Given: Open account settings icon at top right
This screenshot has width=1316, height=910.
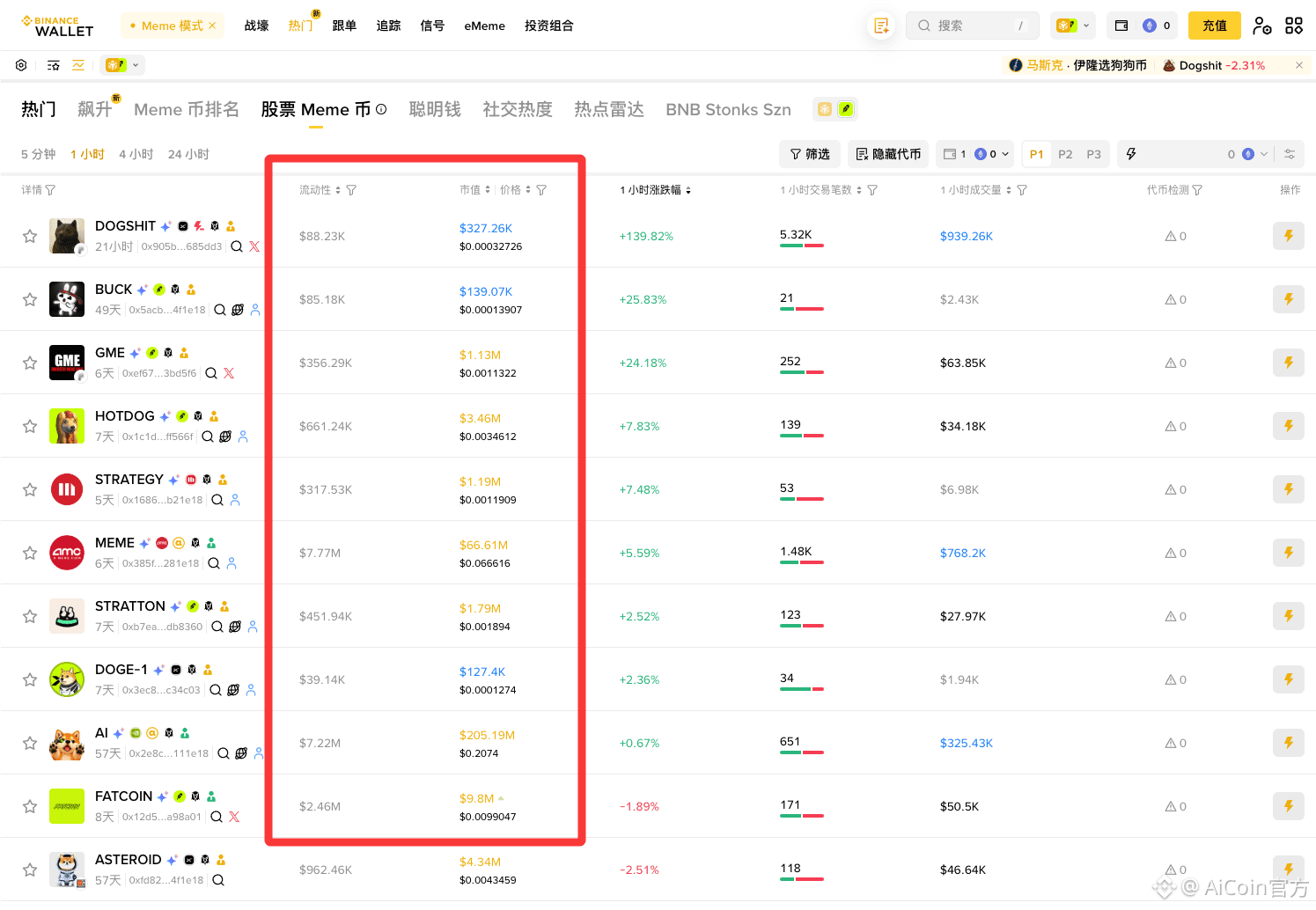Looking at the screenshot, I should coord(1262,26).
